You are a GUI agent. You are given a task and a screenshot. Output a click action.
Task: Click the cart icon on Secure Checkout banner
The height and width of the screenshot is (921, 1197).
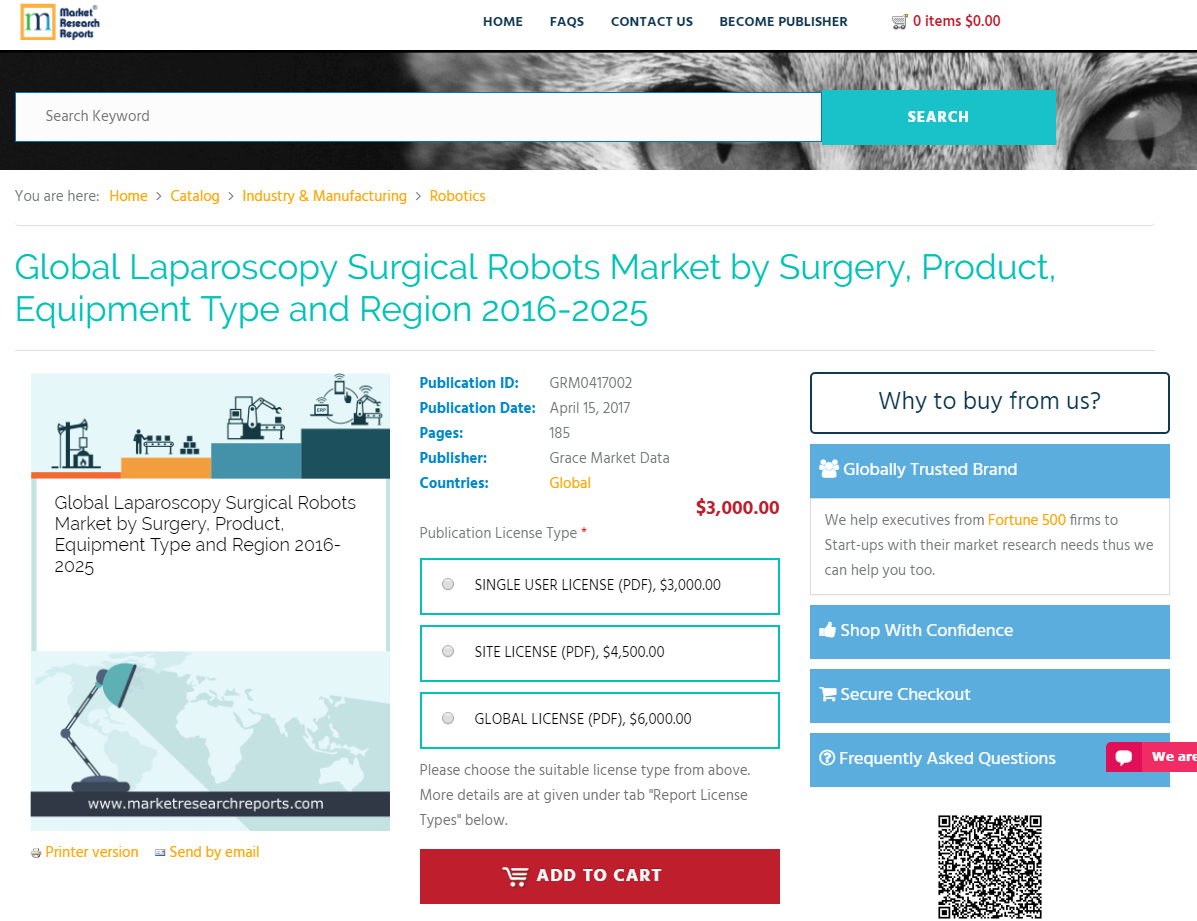[827, 694]
